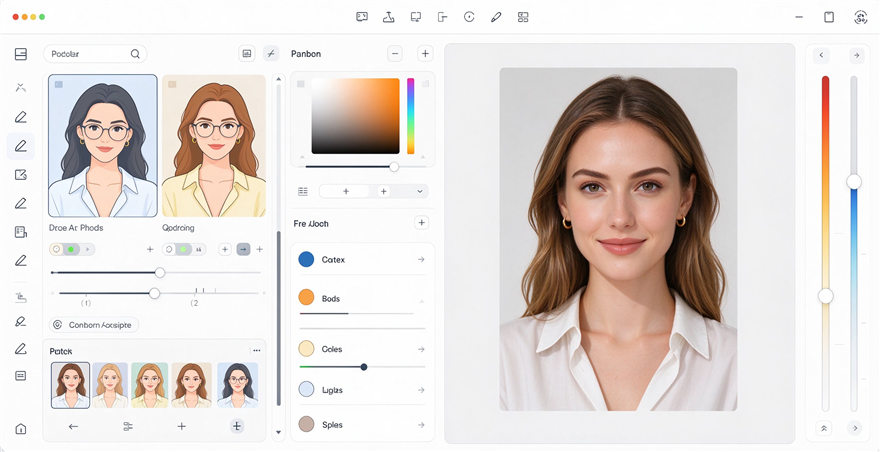The width and height of the screenshot is (880, 452).
Task: Adjust the warm gradient vertical slider handle
Action: tap(826, 296)
